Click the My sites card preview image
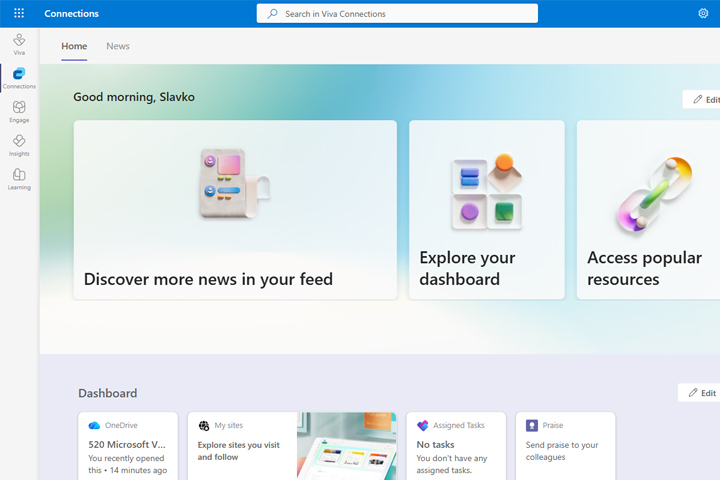720x480 pixels. point(347,446)
